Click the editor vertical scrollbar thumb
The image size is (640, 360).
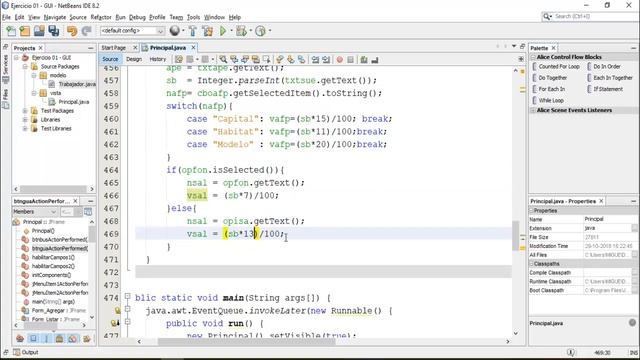click(x=516, y=235)
